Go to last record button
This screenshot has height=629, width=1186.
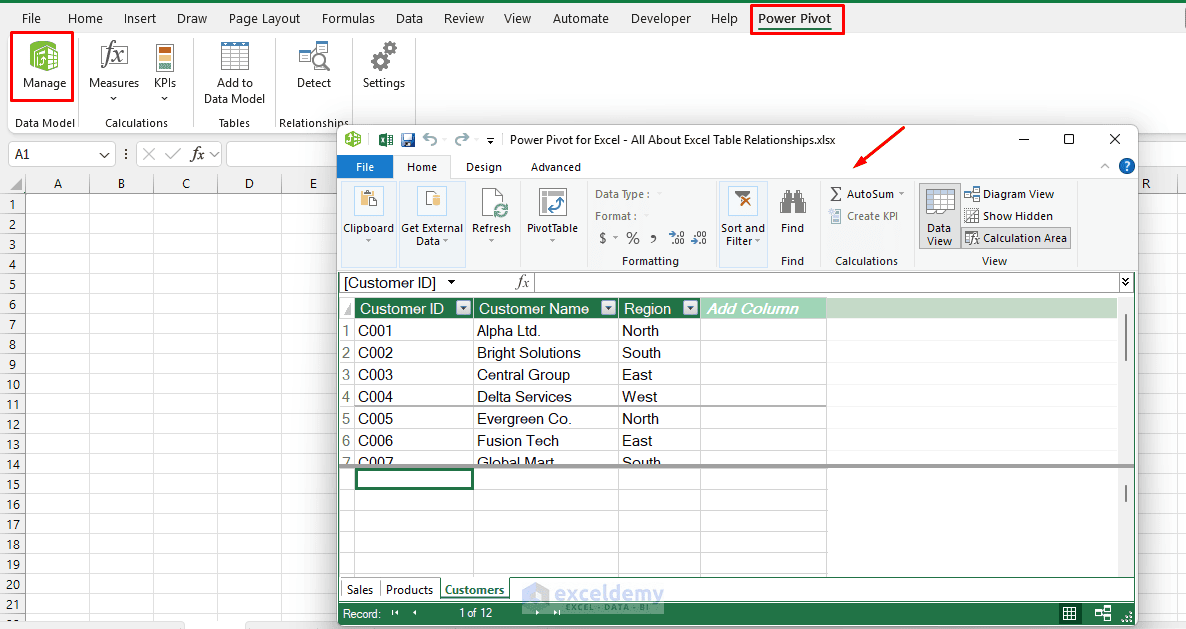557,613
